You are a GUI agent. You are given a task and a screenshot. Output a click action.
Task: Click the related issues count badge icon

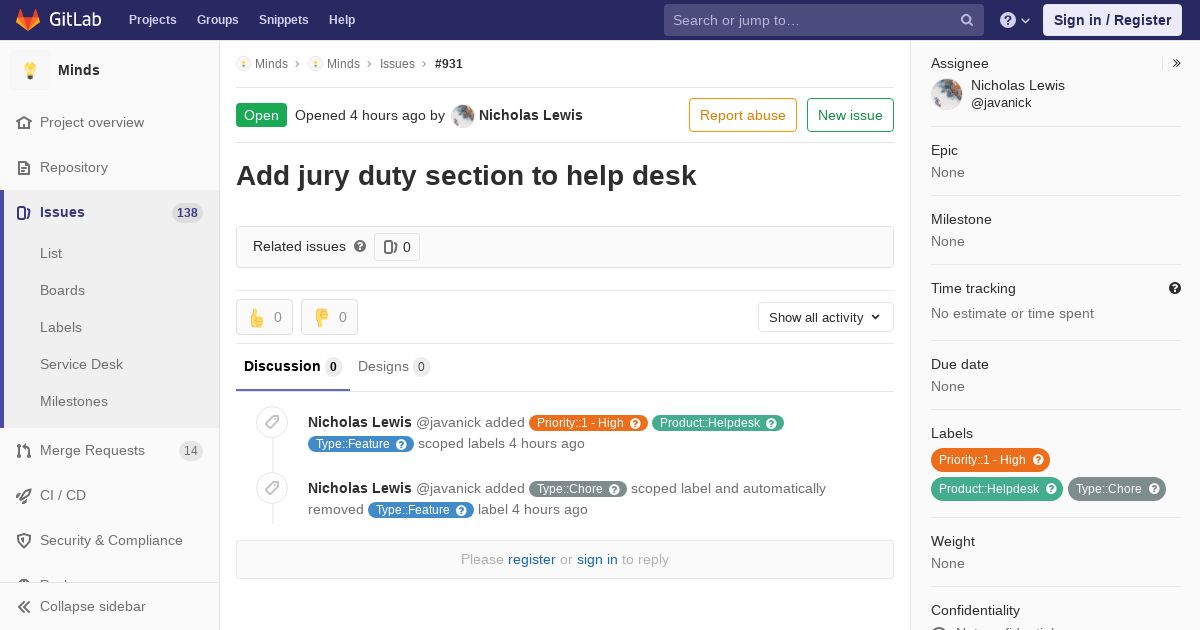390,247
